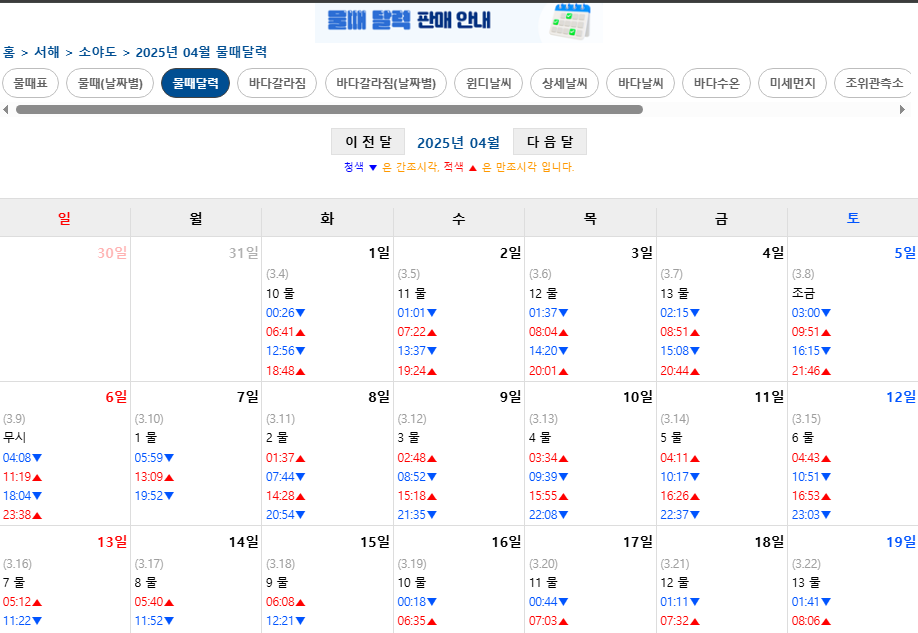Click the left arrow to scroll the tab bar
This screenshot has width=918, height=633.
(6, 108)
